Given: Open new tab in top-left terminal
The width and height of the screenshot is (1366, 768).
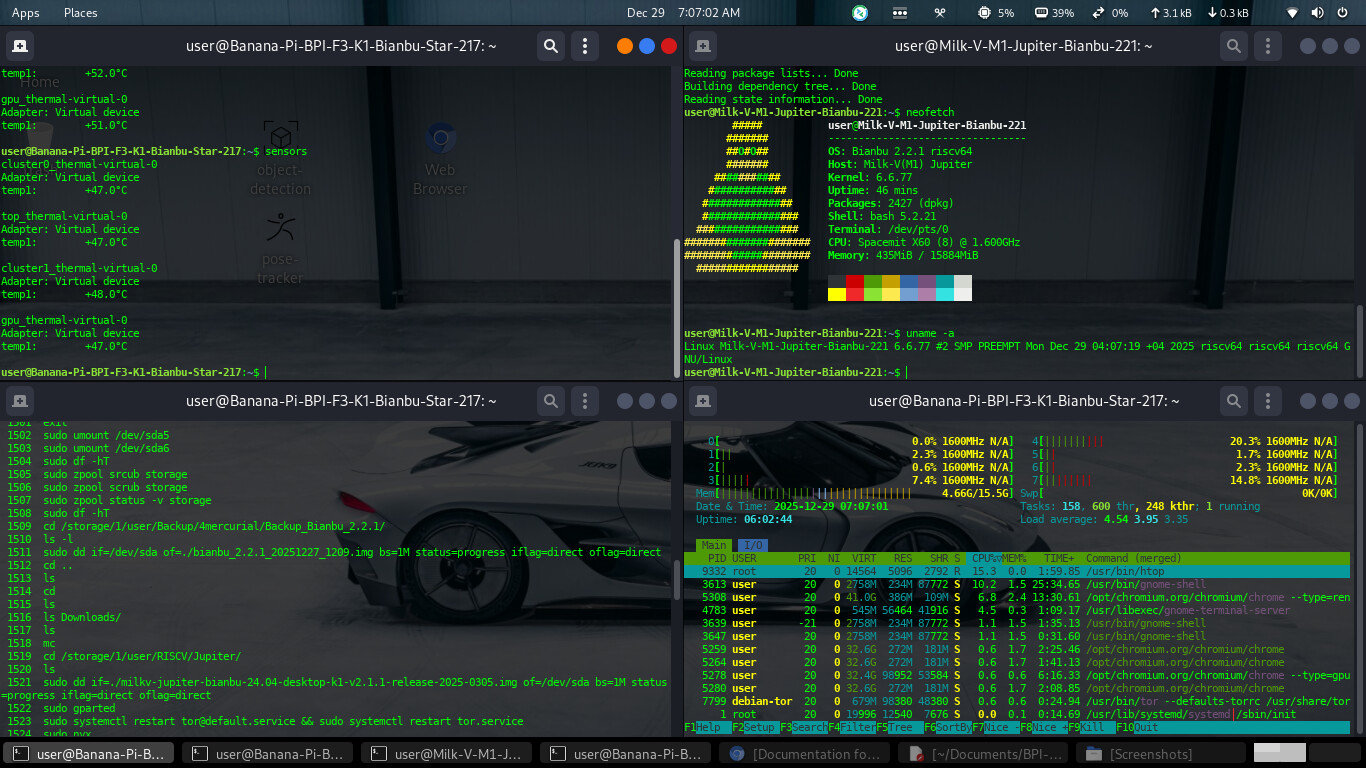Looking at the screenshot, I should click(20, 46).
